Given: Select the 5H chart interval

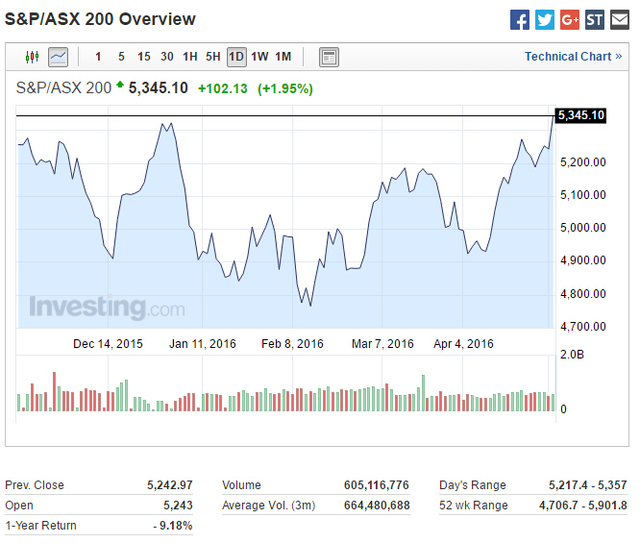Looking at the screenshot, I should tap(213, 56).
